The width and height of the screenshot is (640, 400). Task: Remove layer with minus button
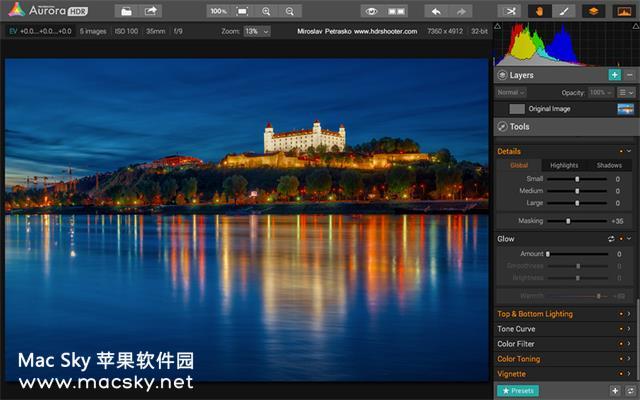pyautogui.click(x=630, y=75)
